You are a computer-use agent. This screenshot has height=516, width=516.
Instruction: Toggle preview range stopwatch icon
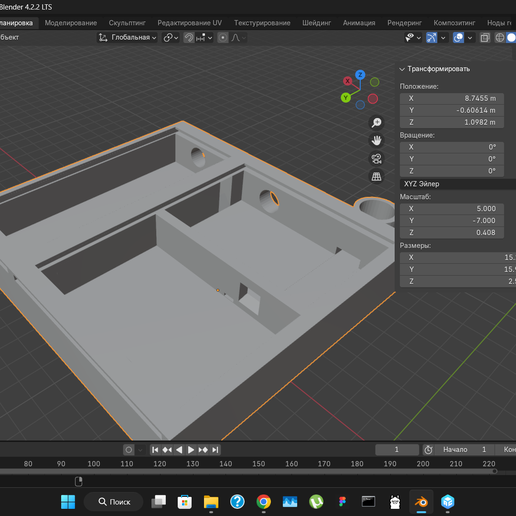(x=428, y=450)
